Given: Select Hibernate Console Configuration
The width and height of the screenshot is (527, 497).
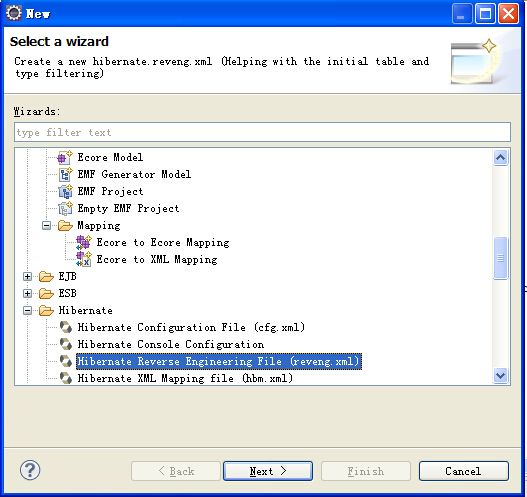Looking at the screenshot, I should coord(171,344).
